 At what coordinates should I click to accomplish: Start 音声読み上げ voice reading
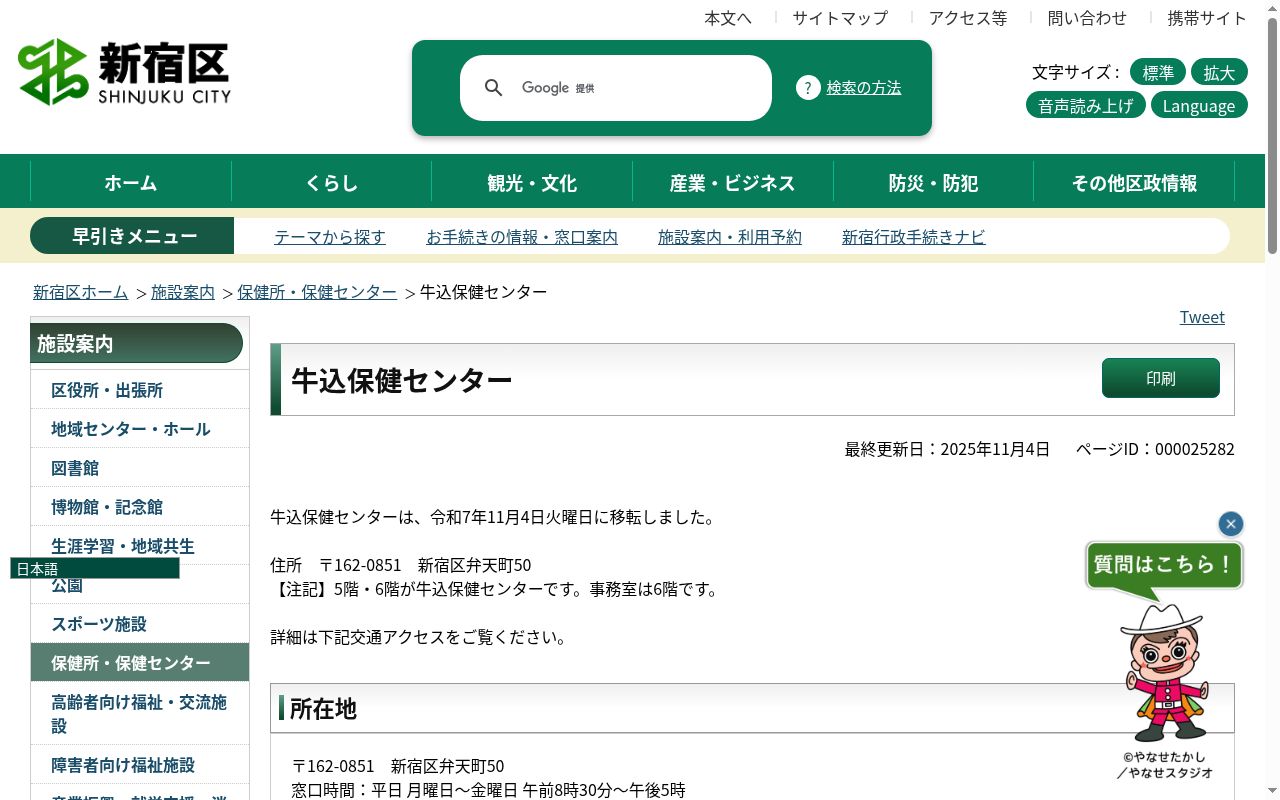pos(1086,105)
